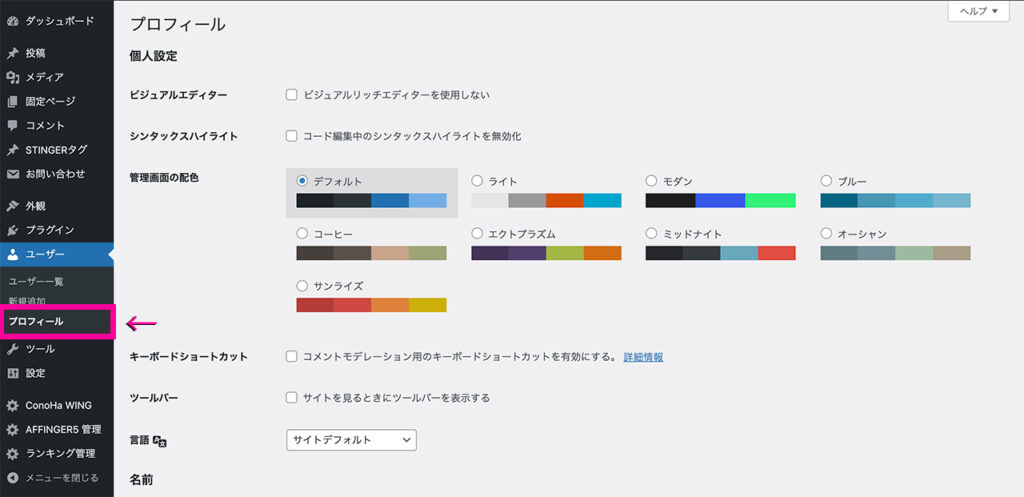Click the Dashboard gauge icon in the sidebar
The image size is (1024, 497).
coord(12,22)
